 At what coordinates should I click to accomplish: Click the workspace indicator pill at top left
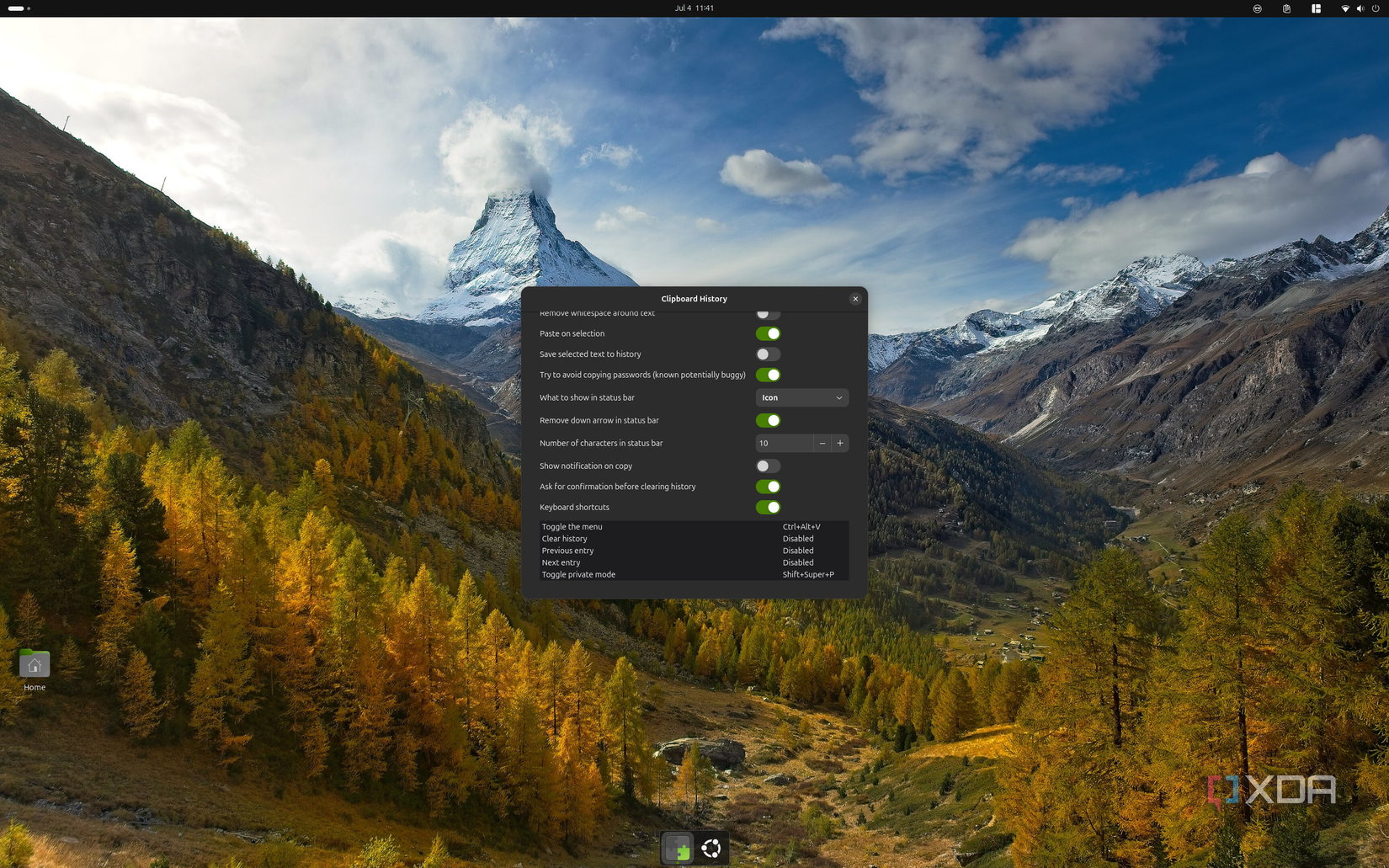point(16,8)
